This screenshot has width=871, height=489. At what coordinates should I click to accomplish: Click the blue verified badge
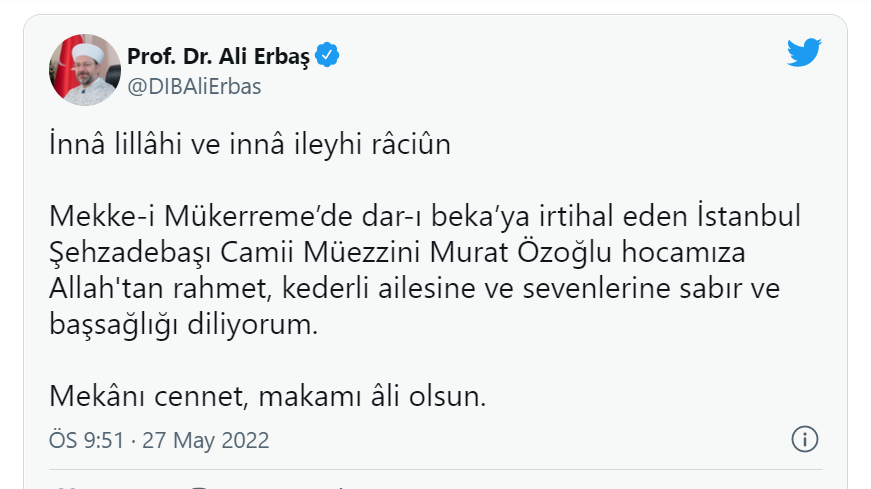[x=327, y=56]
